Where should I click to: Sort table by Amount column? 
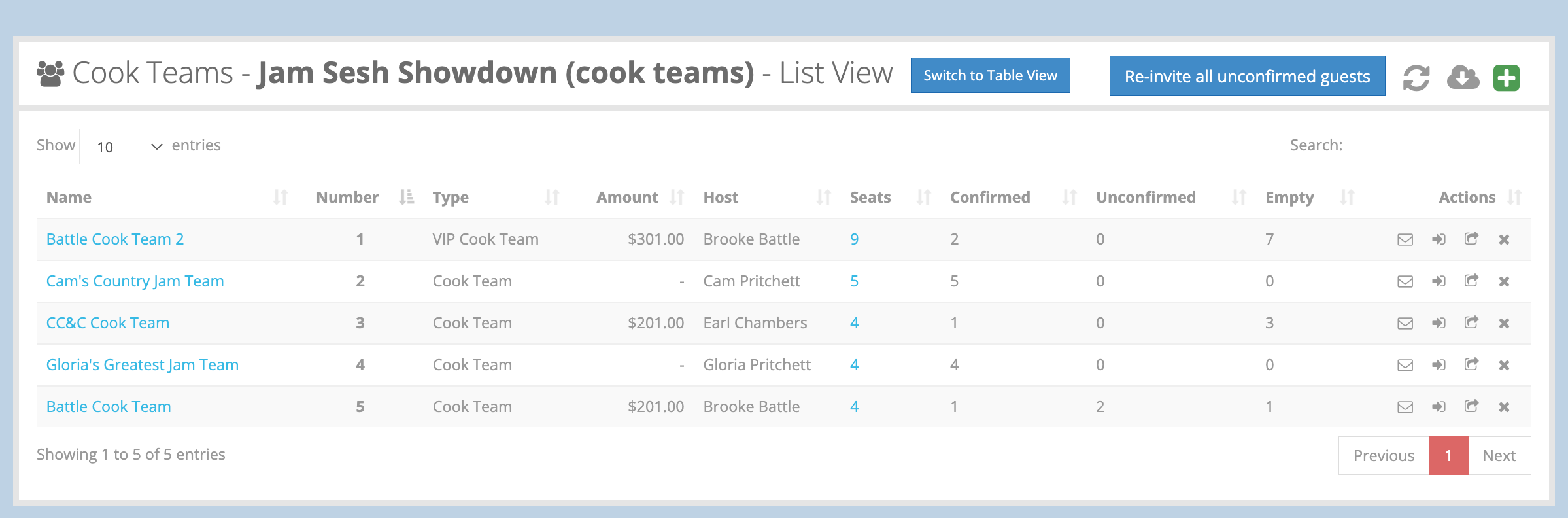(627, 198)
